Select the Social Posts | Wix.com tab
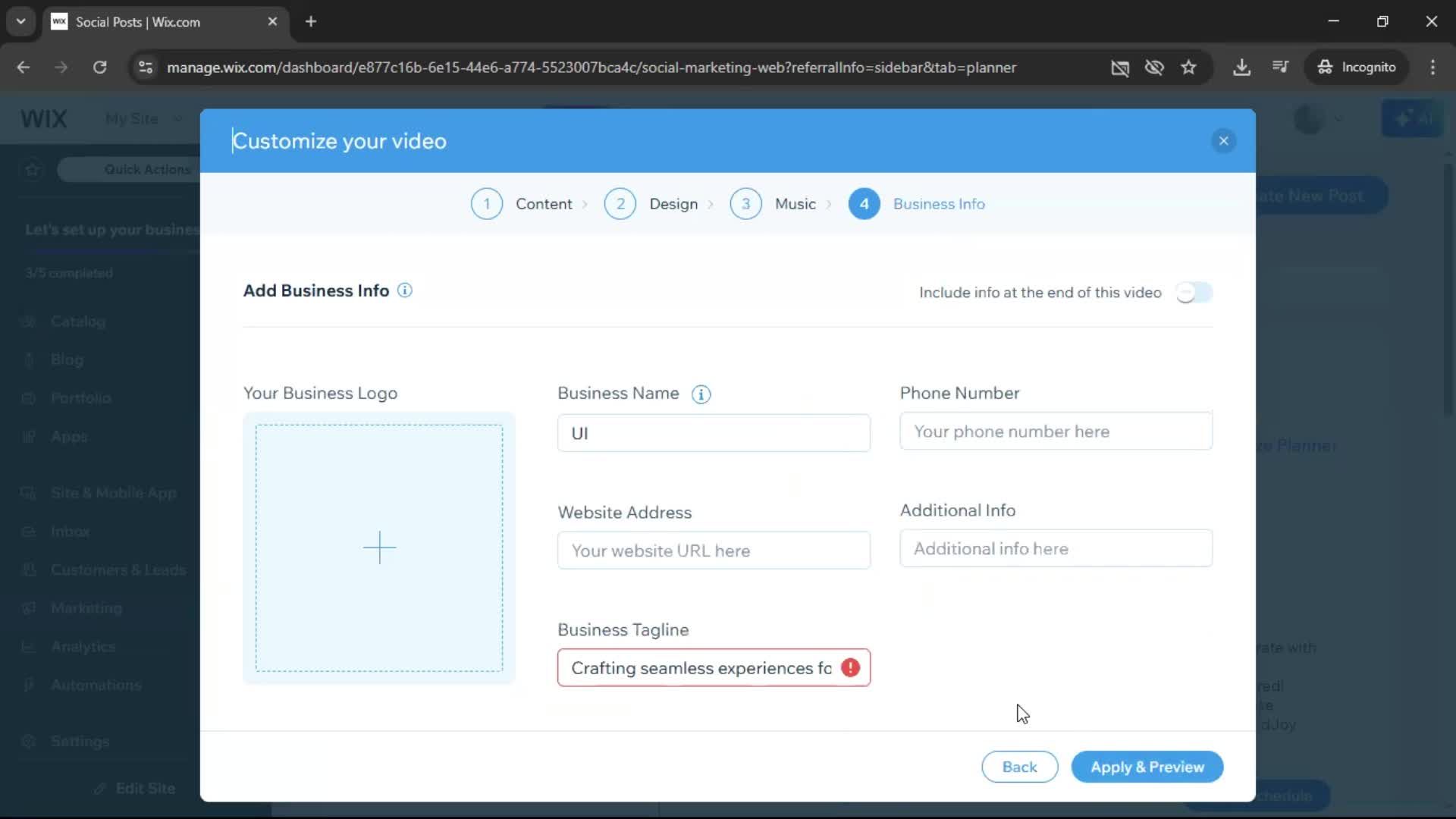This screenshot has height=819, width=1456. point(165,22)
